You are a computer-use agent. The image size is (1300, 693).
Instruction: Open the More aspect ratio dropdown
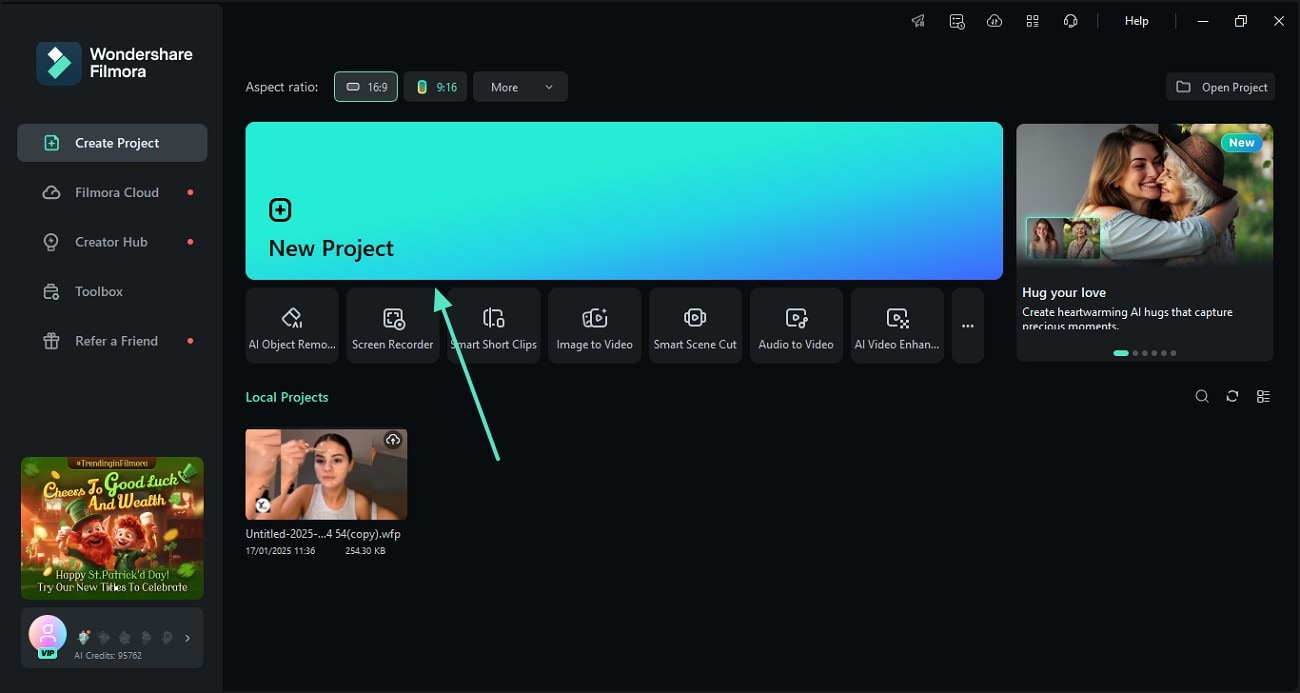tap(520, 87)
